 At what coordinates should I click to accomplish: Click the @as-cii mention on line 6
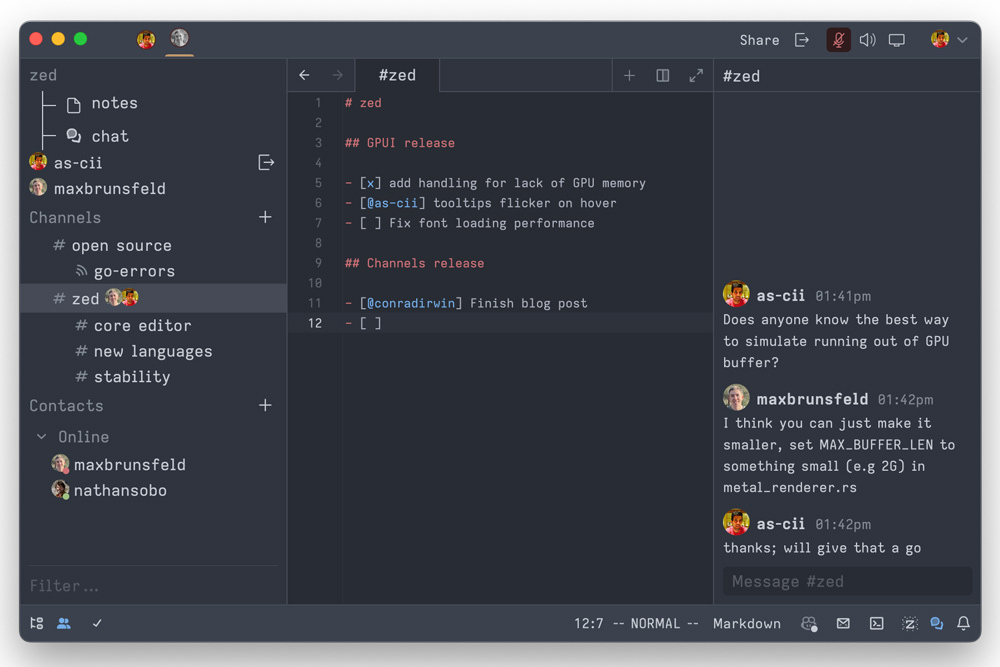pos(392,203)
